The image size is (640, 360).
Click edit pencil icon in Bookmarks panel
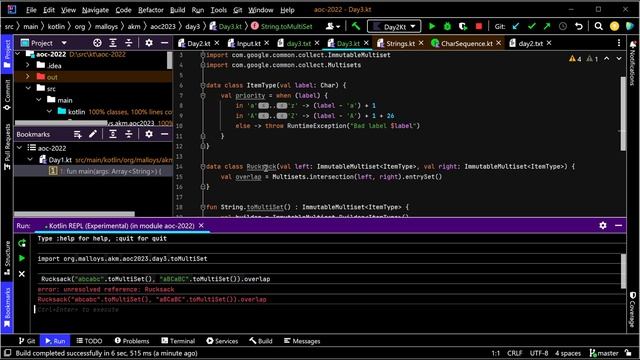(x=93, y=134)
